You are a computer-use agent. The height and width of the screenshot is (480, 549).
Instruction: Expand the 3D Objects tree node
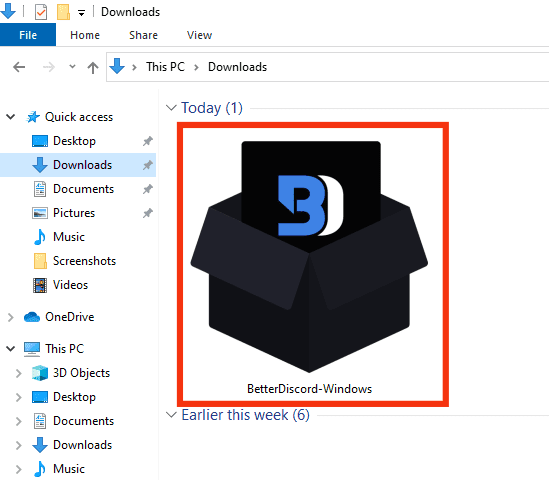(19, 373)
